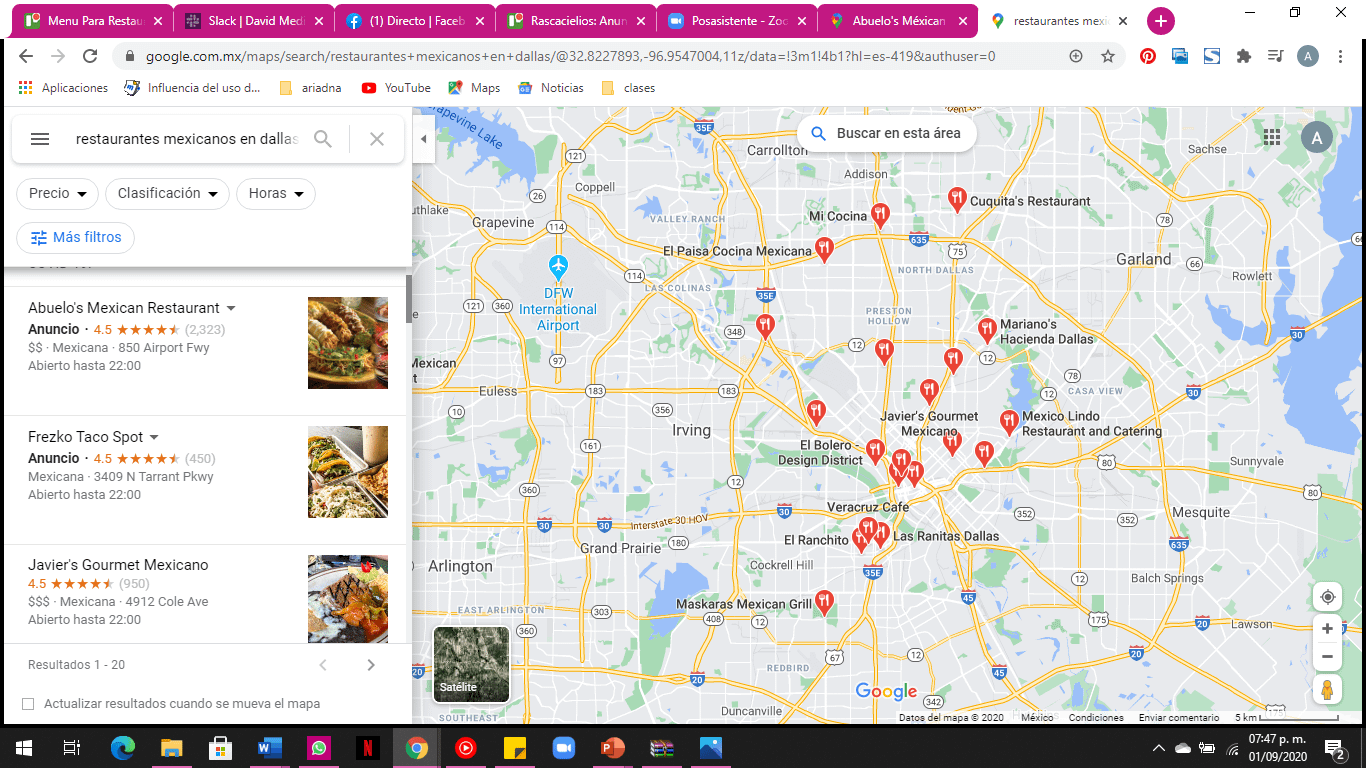The image size is (1366, 768).
Task: Expand ad arrow next to Abuelo's Mexican Restaurant
Action: 231,308
